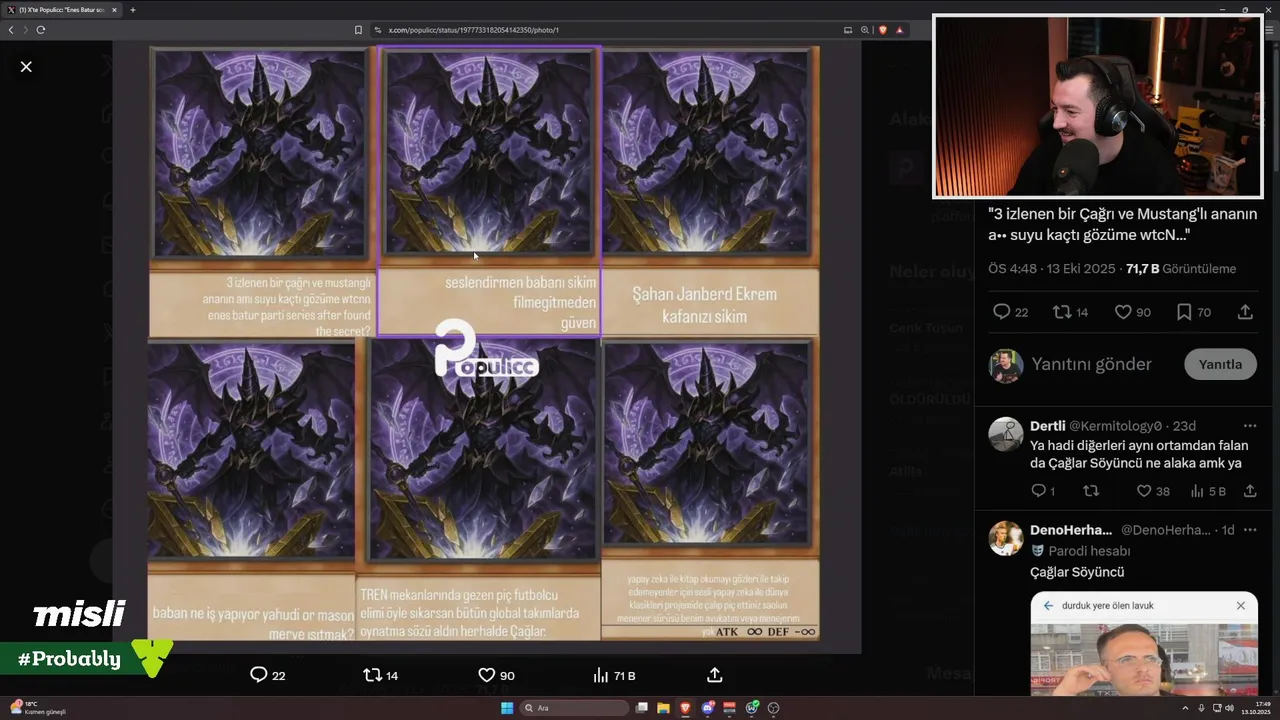
Task: Click the Yu-Gi-Oh meme image
Action: click(484, 343)
